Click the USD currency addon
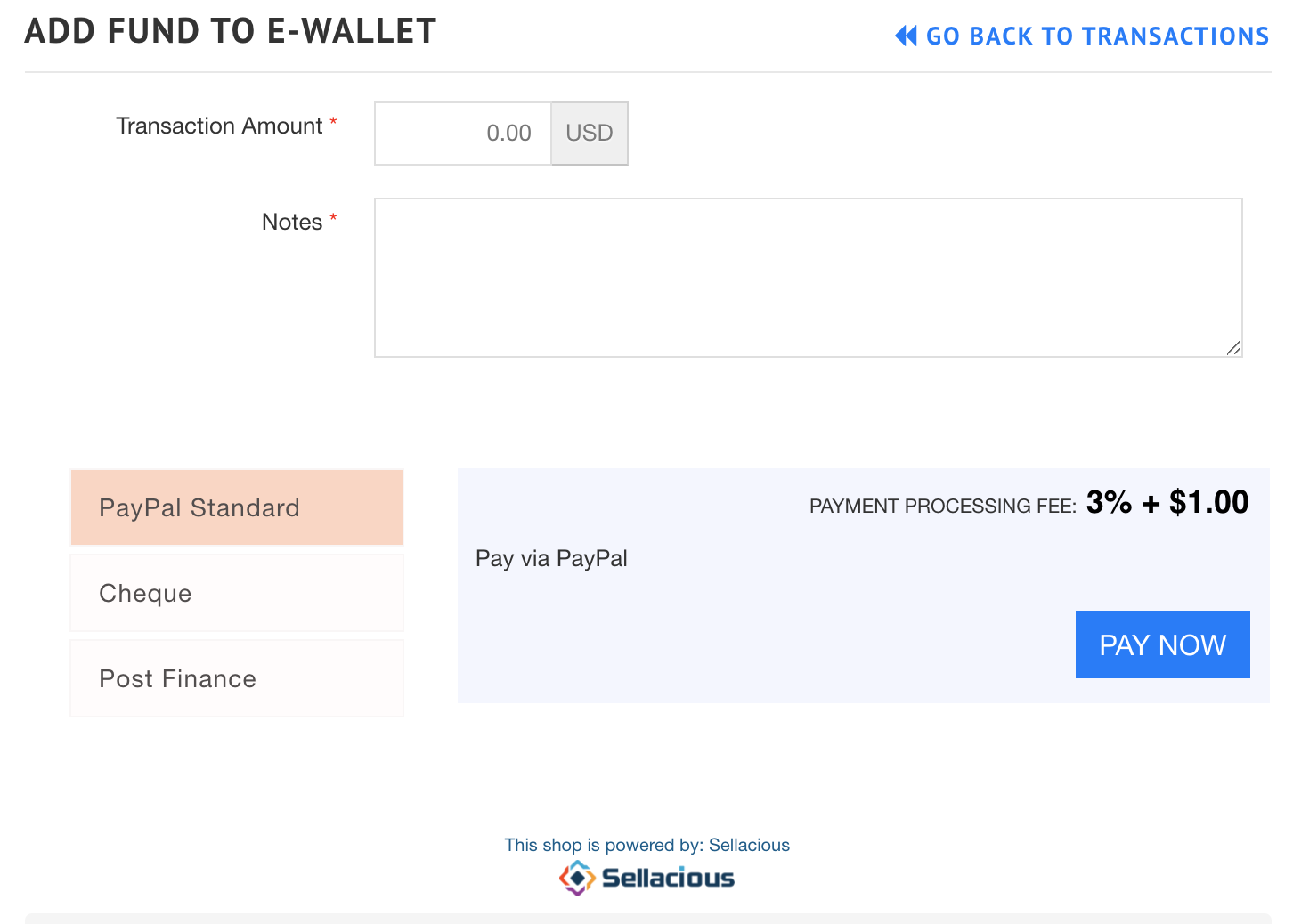 (x=590, y=134)
